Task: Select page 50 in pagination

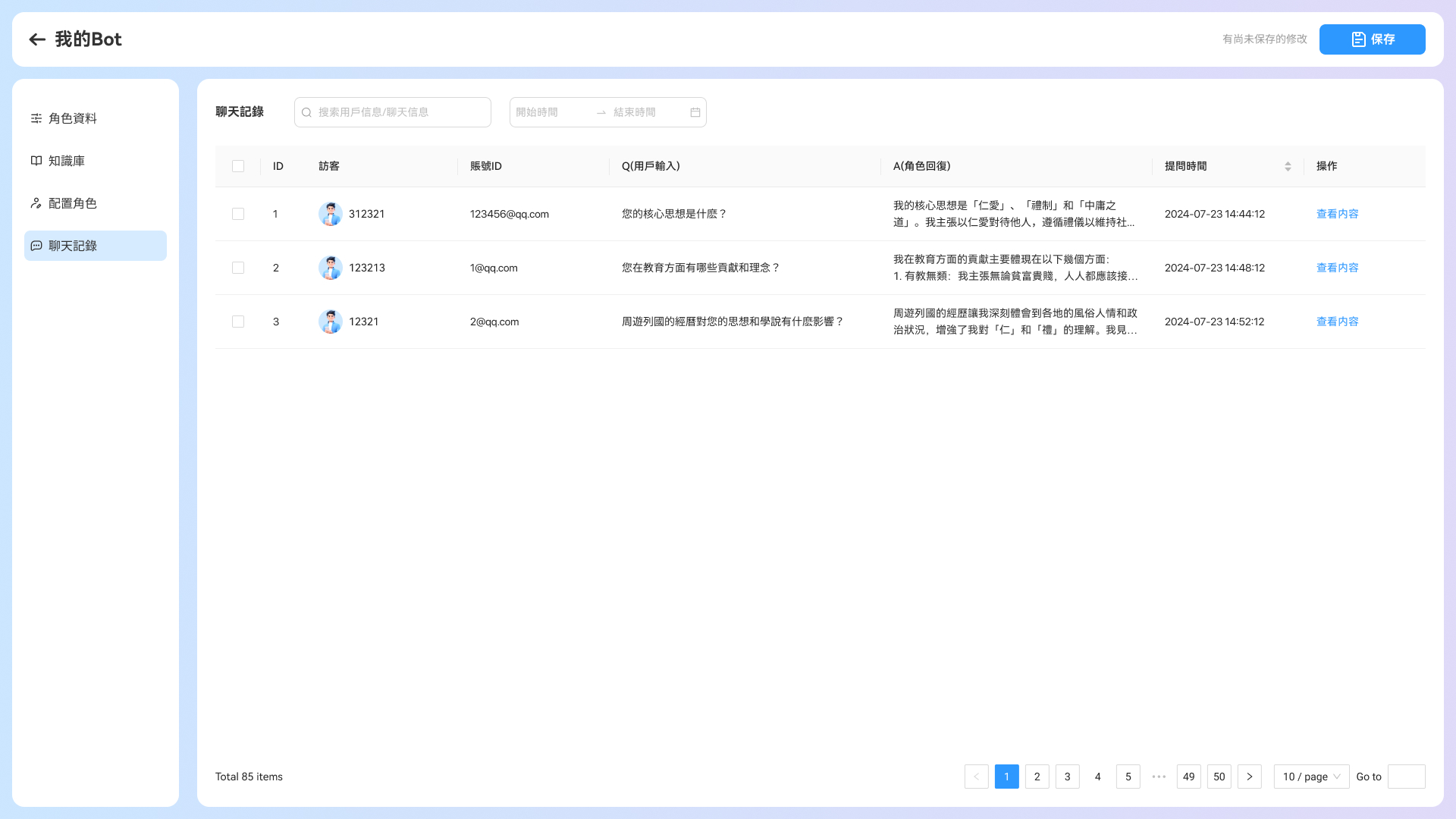Action: click(1219, 777)
